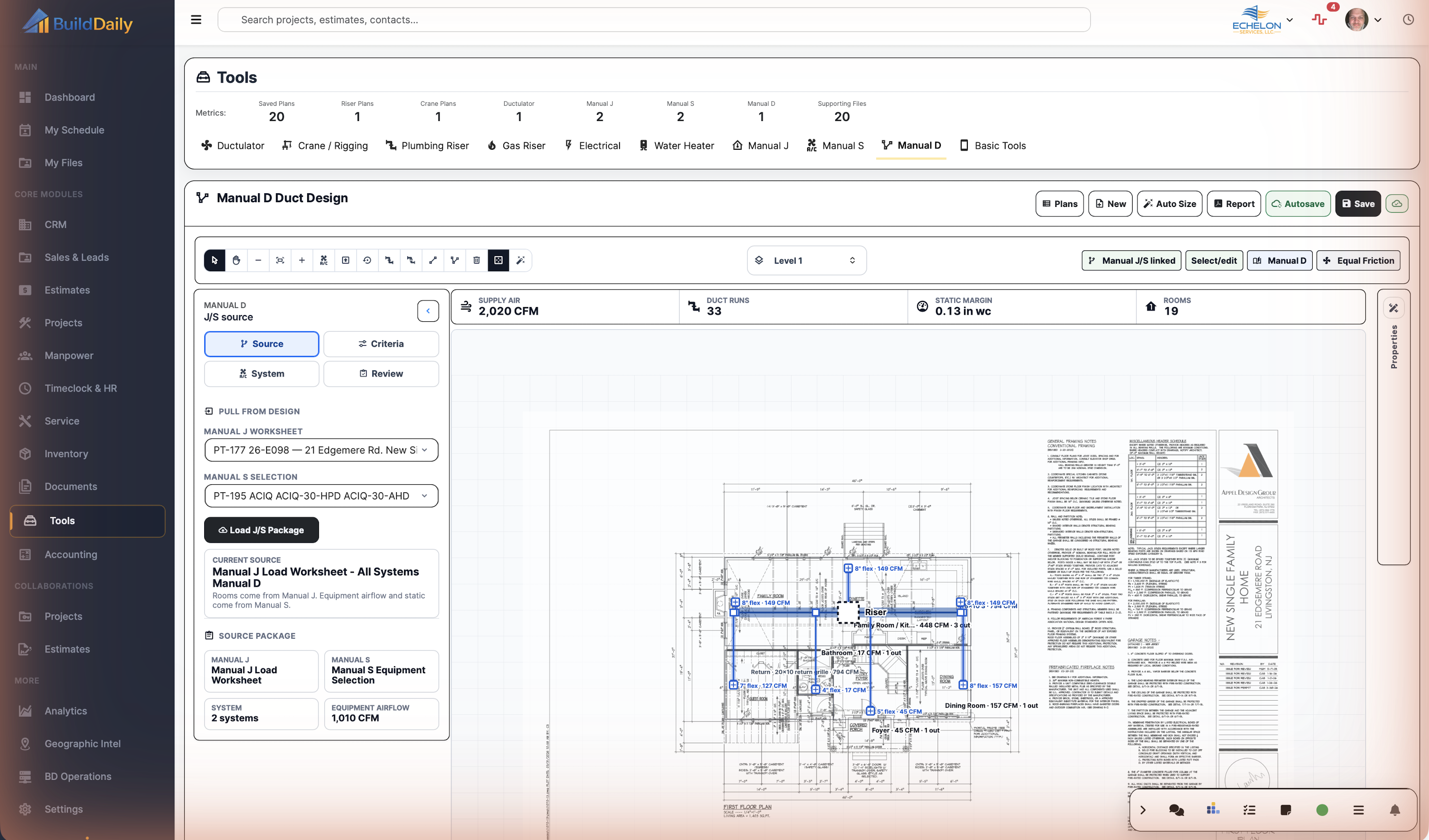Open the Manual J Worksheet dropdown

321,450
